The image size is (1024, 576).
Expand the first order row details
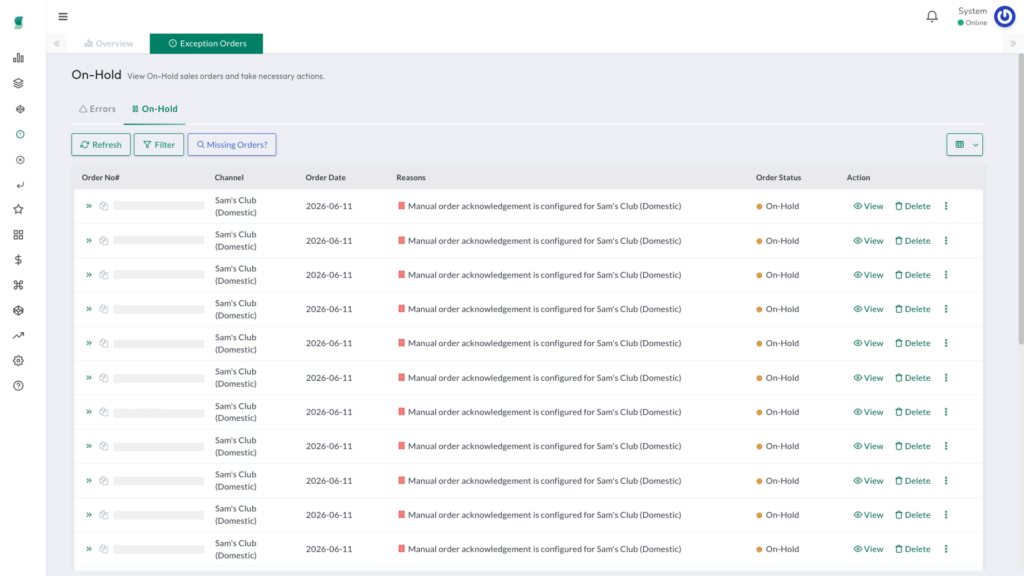pyautogui.click(x=89, y=206)
